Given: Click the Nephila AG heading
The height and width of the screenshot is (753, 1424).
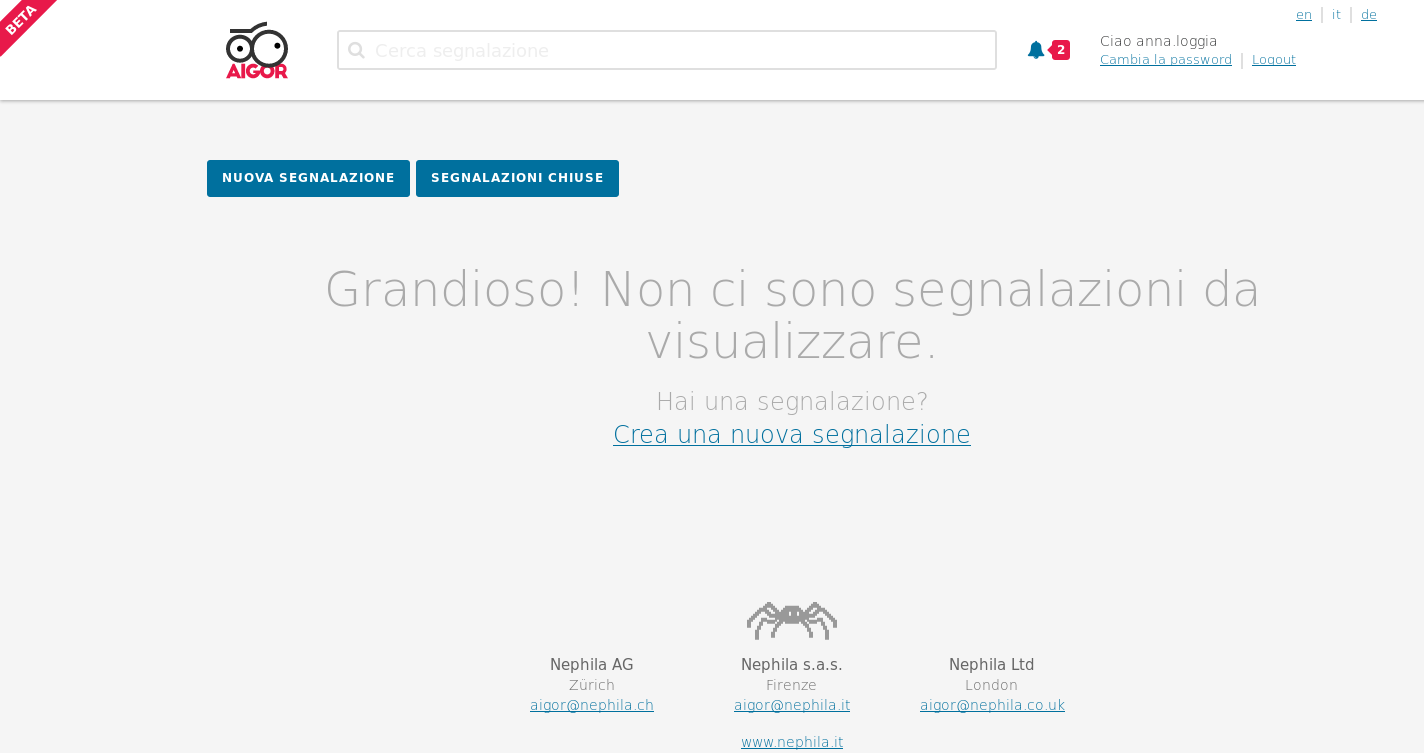Looking at the screenshot, I should pos(592,665).
